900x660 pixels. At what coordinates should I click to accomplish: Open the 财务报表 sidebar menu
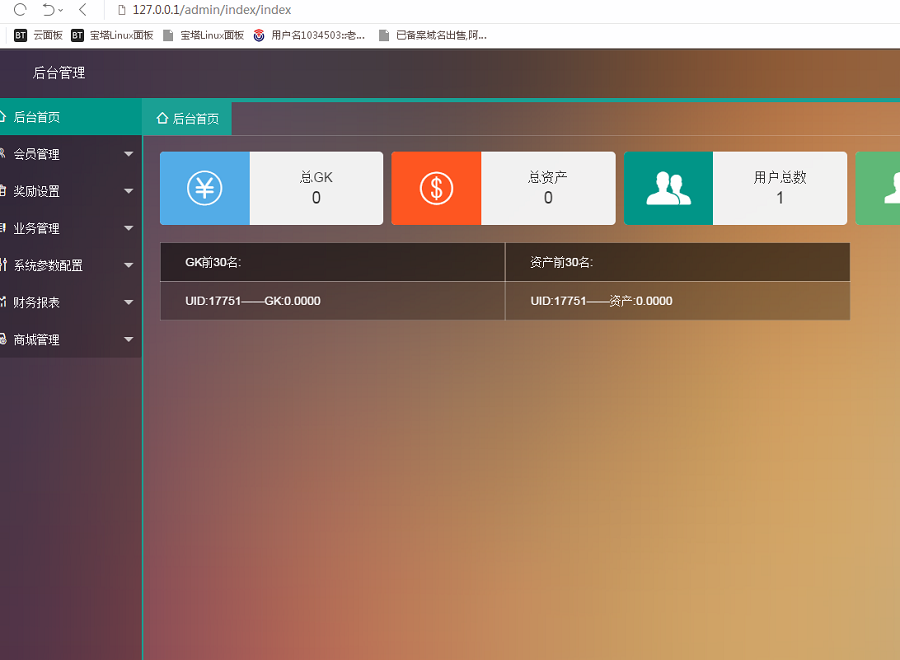(37, 302)
